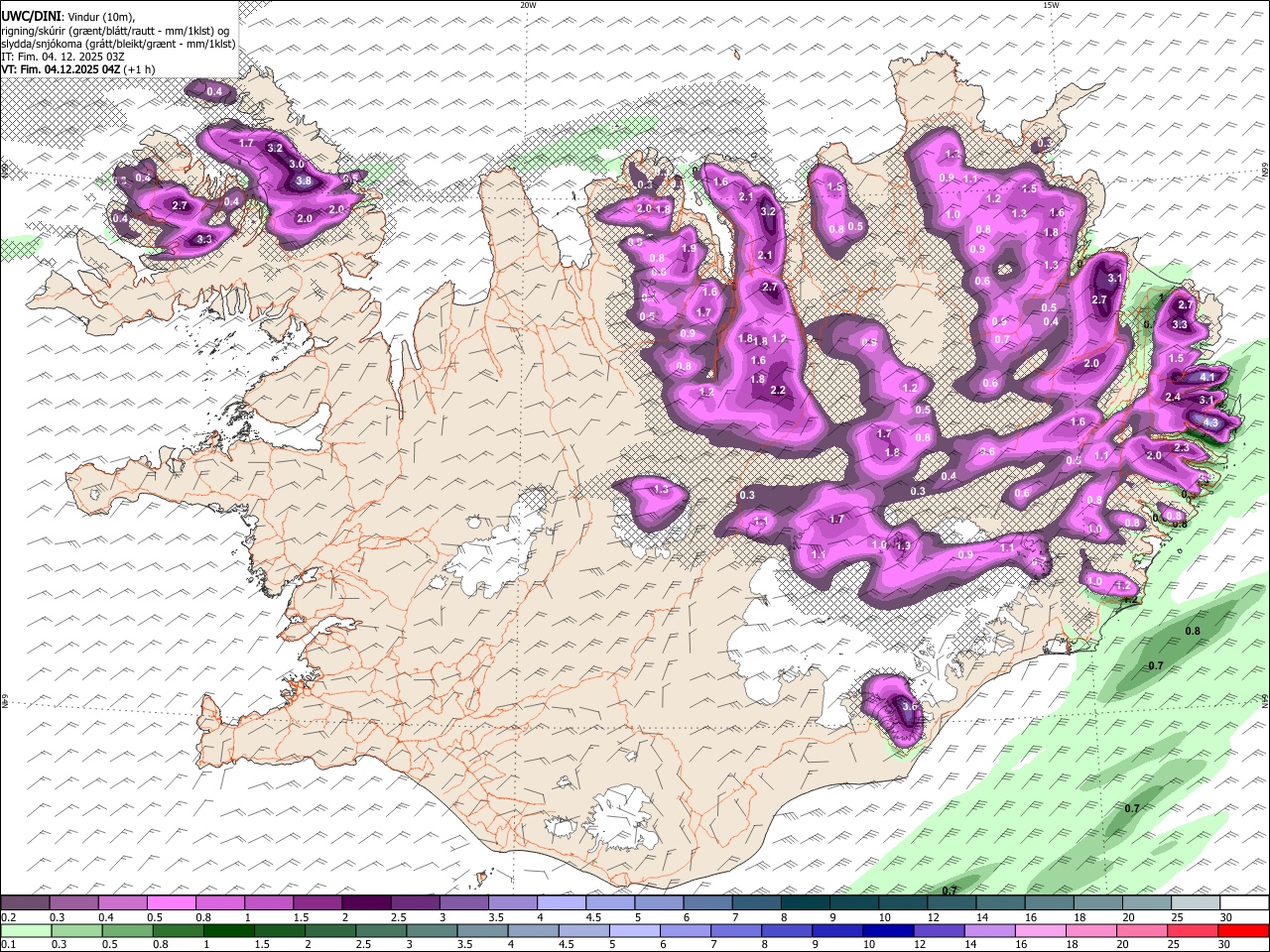Pick the violet swatch at rain-scale 12
Viewport: 1270px width, 952px height.
938,930
